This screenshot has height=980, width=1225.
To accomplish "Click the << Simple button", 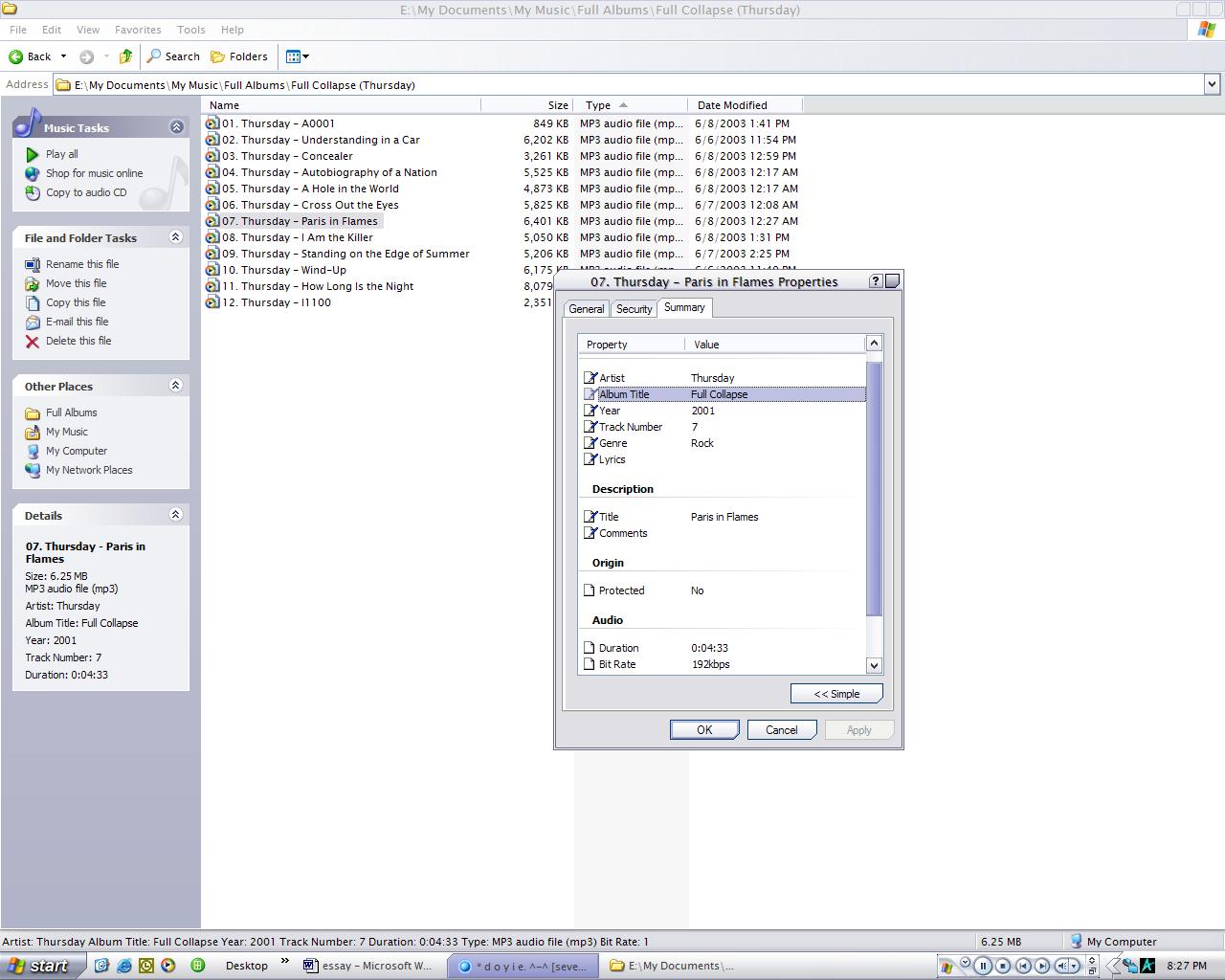I will point(836,694).
